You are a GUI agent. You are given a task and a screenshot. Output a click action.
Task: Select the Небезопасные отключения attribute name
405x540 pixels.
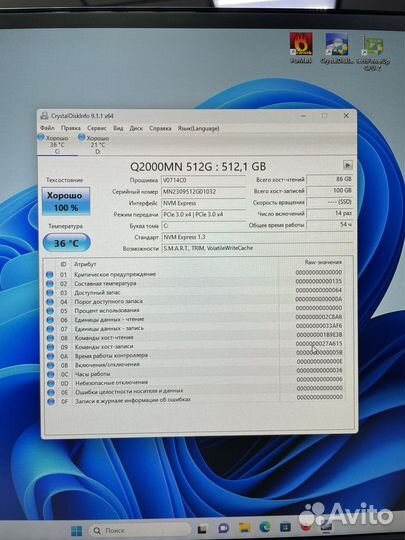(x=112, y=382)
